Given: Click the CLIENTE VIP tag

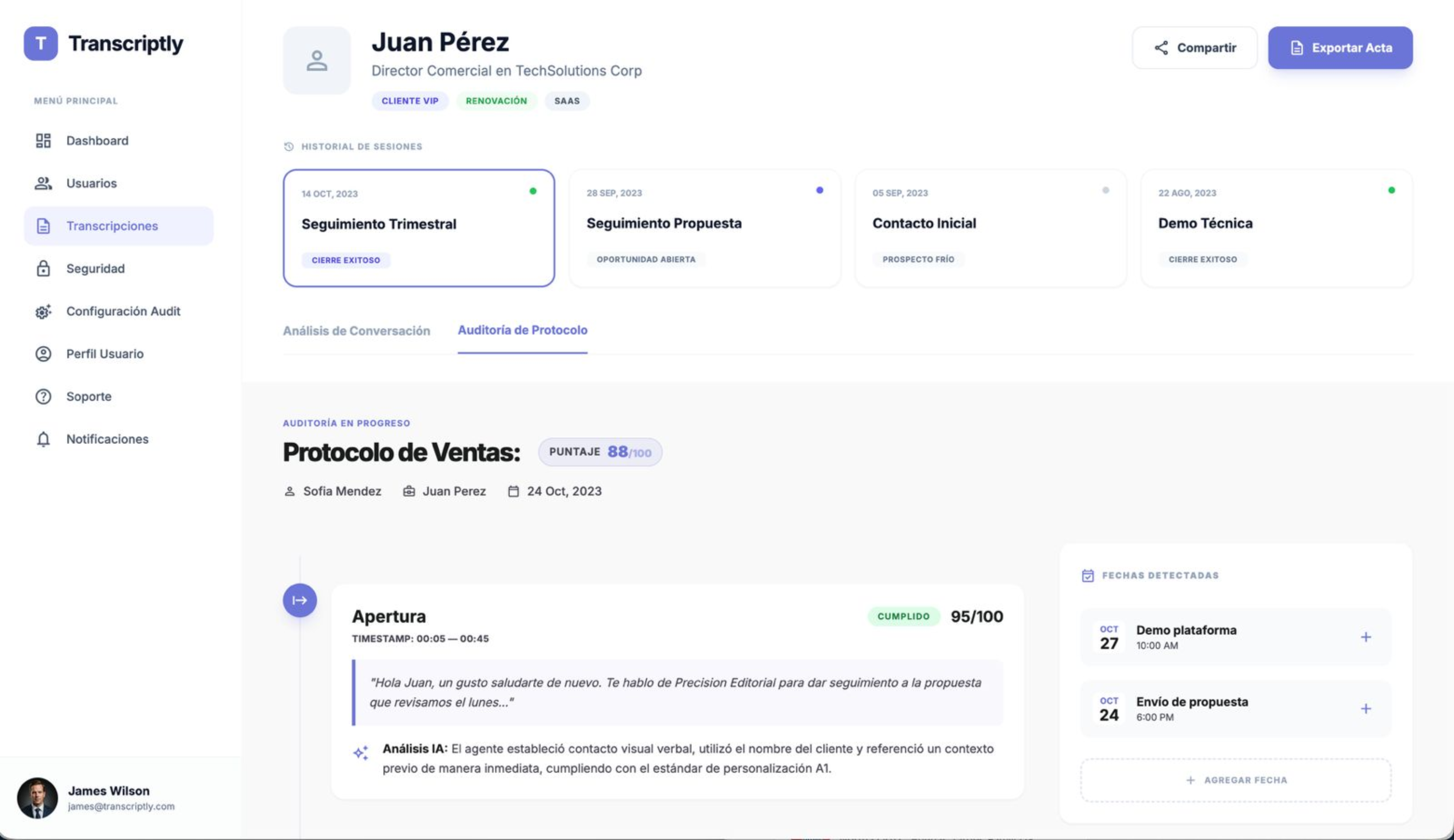Looking at the screenshot, I should coord(410,101).
